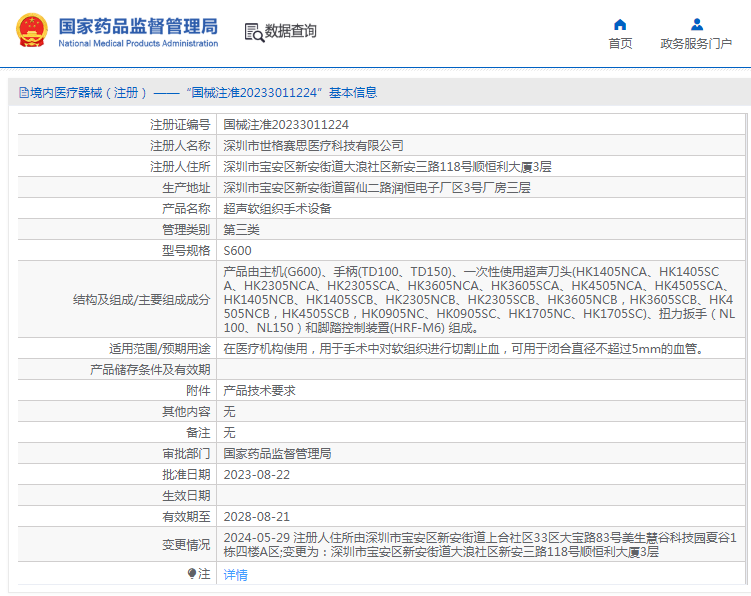The width and height of the screenshot is (751, 596).
Task: Open the data query magnifier icon
Action: [254, 32]
